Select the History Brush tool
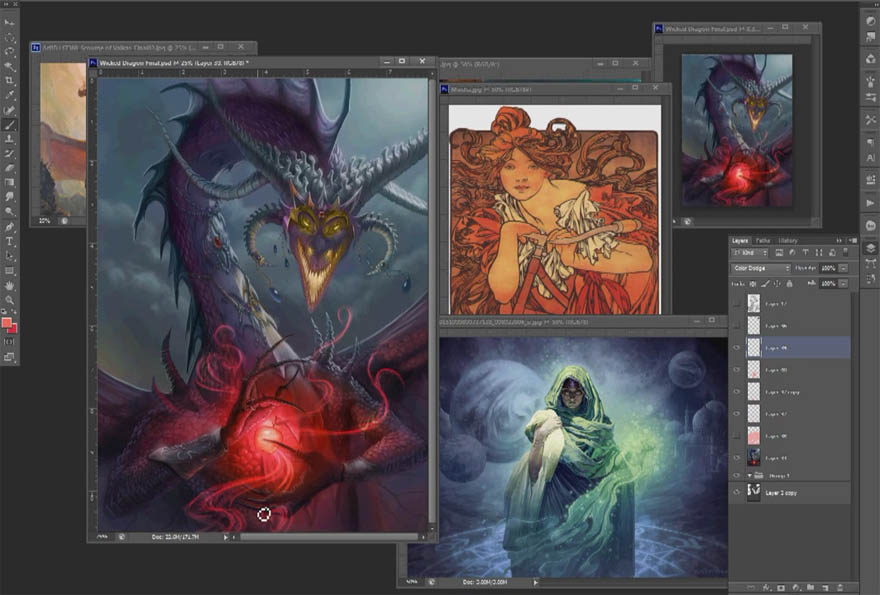880x595 pixels. click(x=10, y=154)
